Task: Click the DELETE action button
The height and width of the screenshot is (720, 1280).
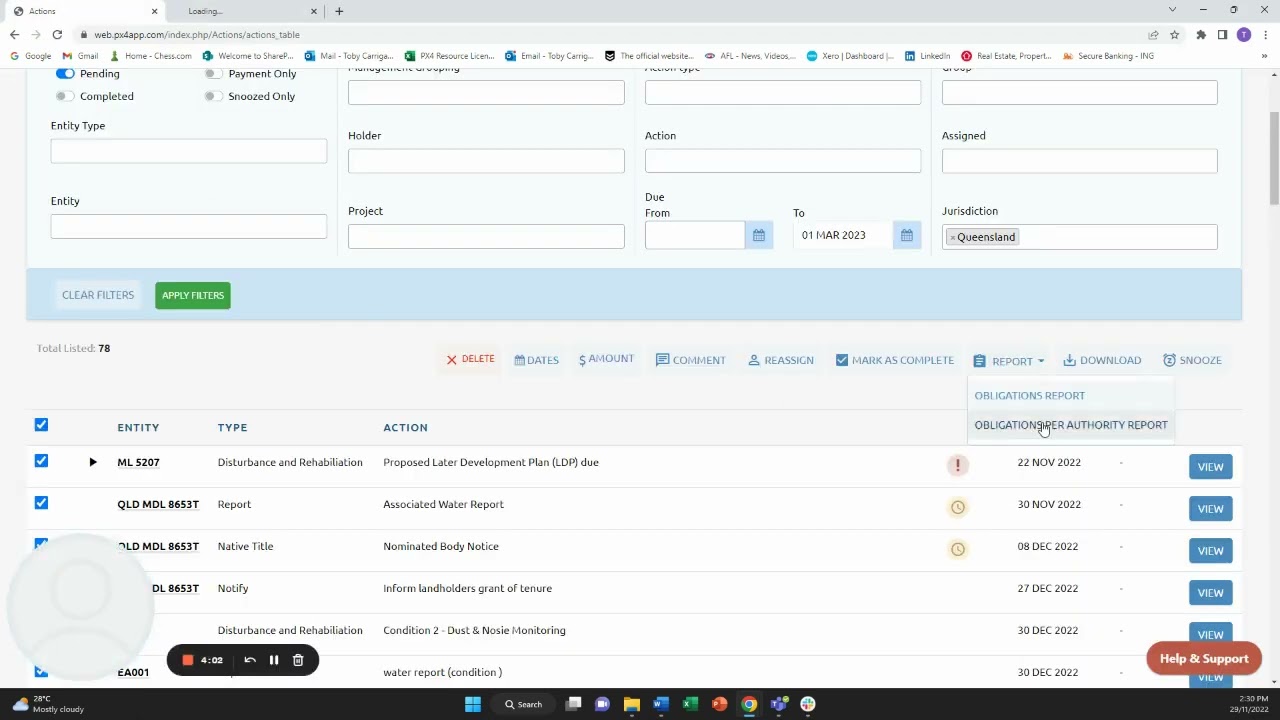Action: click(470, 360)
